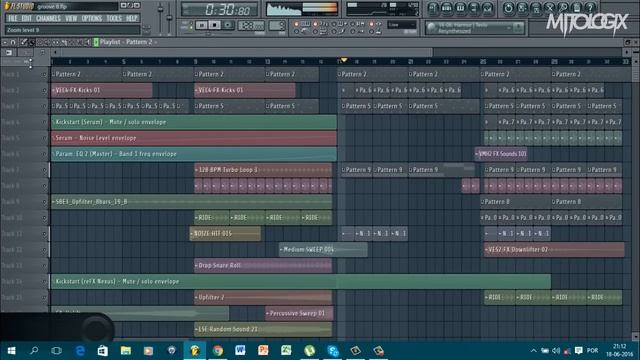Open the Playlist view shortcut icon
This screenshot has width=640, height=360.
(x=433, y=8)
